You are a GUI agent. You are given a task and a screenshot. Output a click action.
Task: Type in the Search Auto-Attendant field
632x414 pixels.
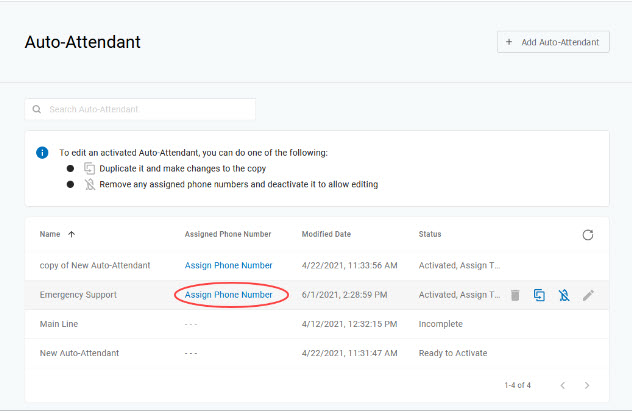(148, 109)
